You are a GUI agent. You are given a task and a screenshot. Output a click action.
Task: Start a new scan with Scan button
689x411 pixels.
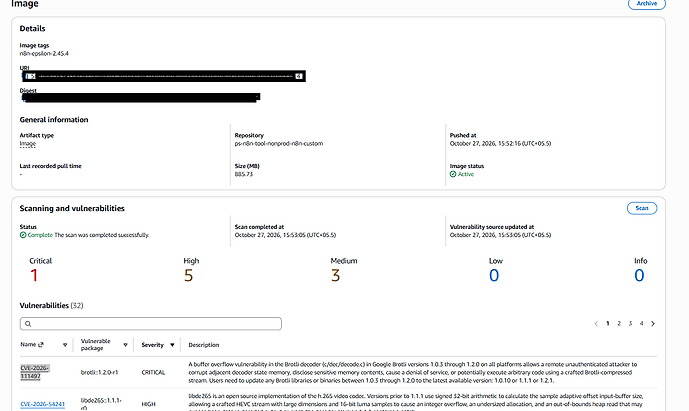(x=642, y=208)
